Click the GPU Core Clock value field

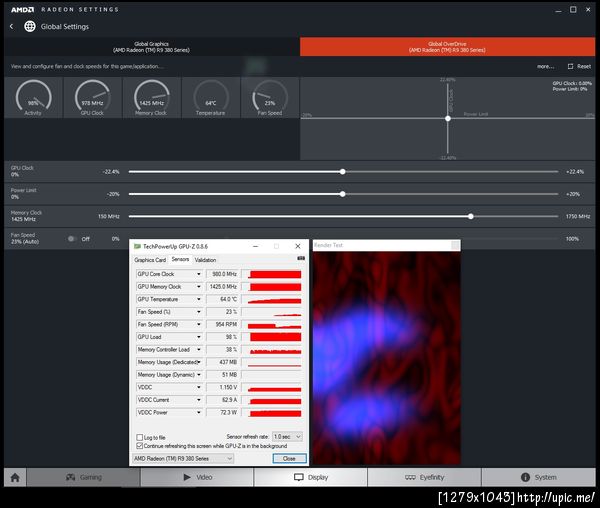223,274
